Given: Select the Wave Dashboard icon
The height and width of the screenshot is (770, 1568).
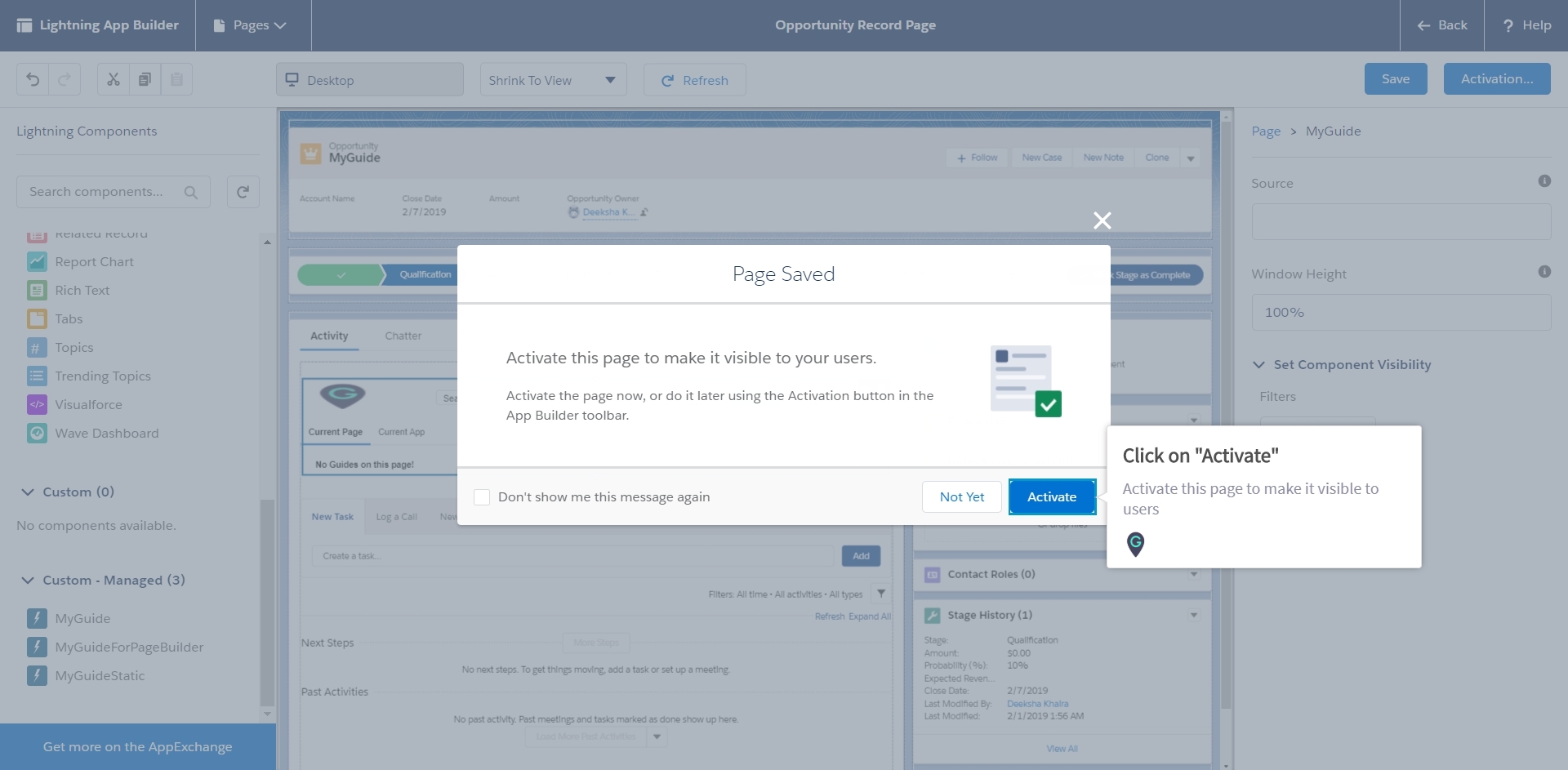Looking at the screenshot, I should click(x=37, y=433).
